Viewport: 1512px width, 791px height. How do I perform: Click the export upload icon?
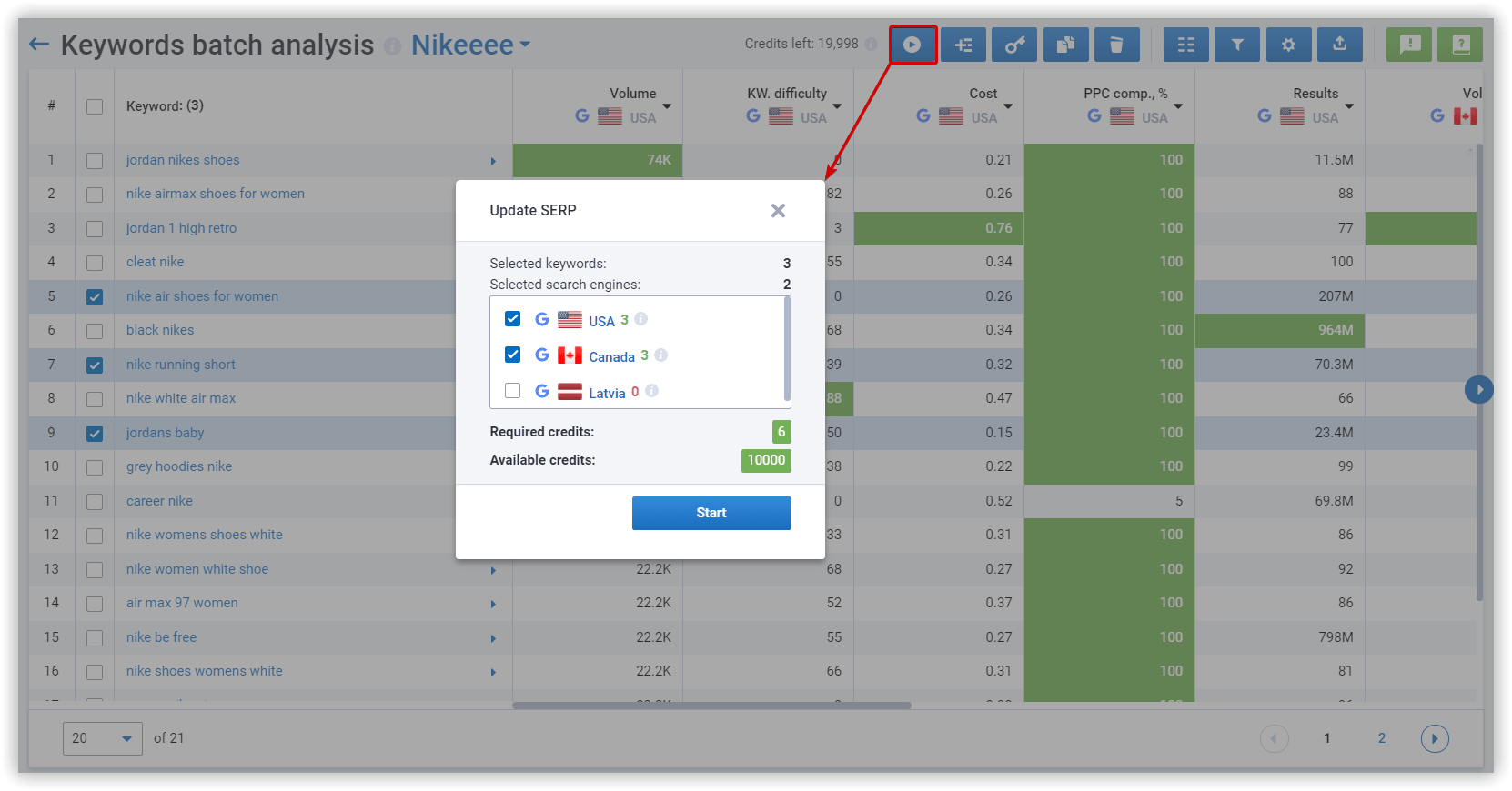[x=1340, y=45]
